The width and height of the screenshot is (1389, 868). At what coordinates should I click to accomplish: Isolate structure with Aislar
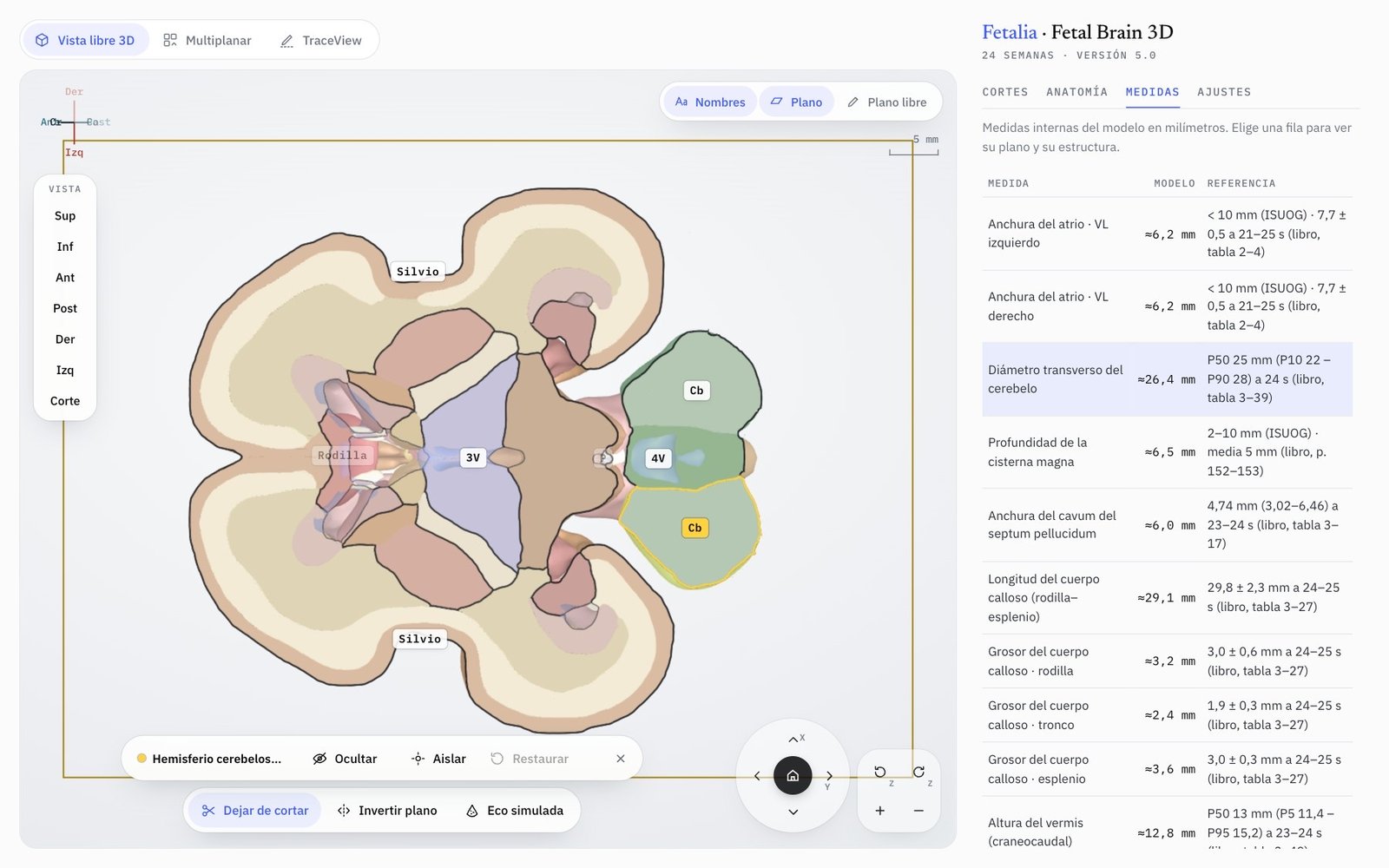pos(438,759)
